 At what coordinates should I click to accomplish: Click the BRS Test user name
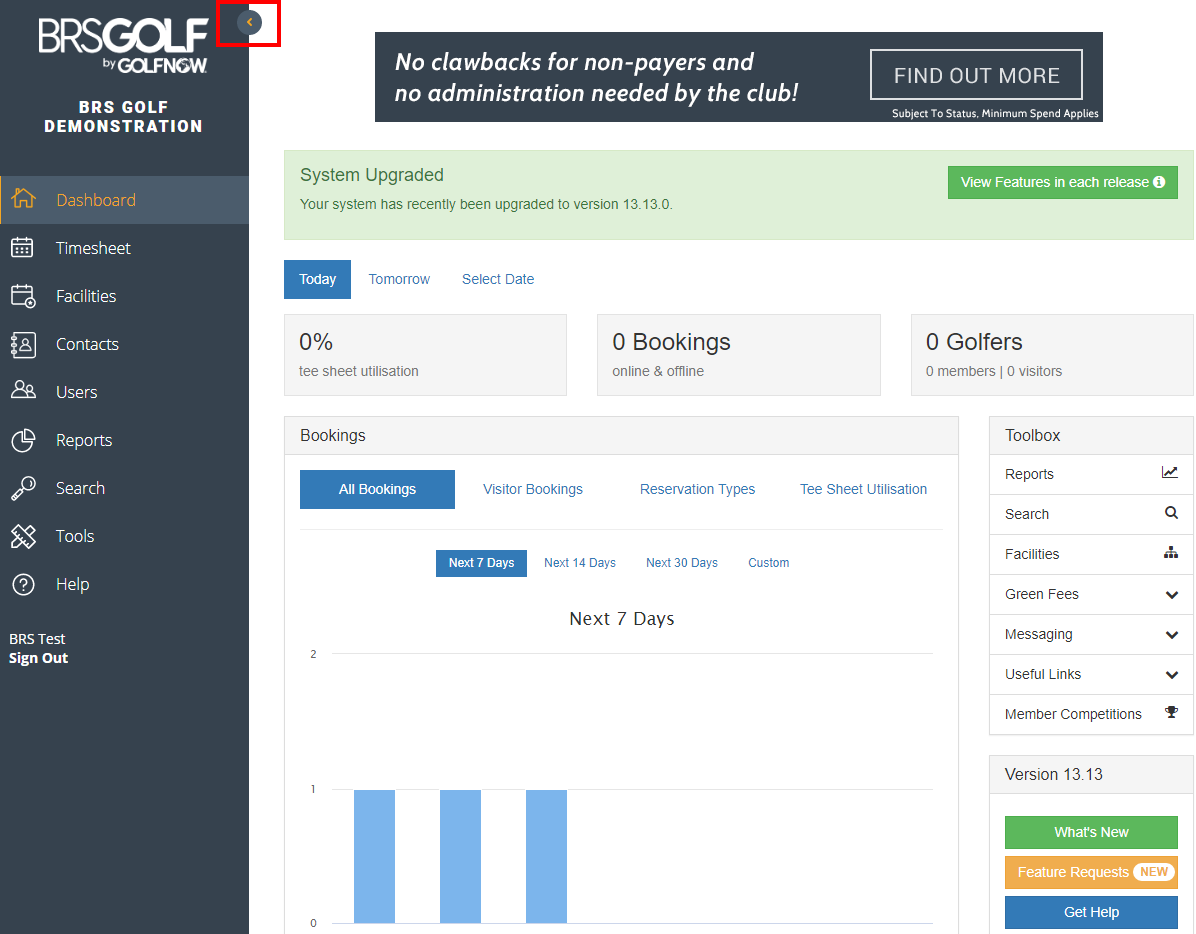coord(37,639)
